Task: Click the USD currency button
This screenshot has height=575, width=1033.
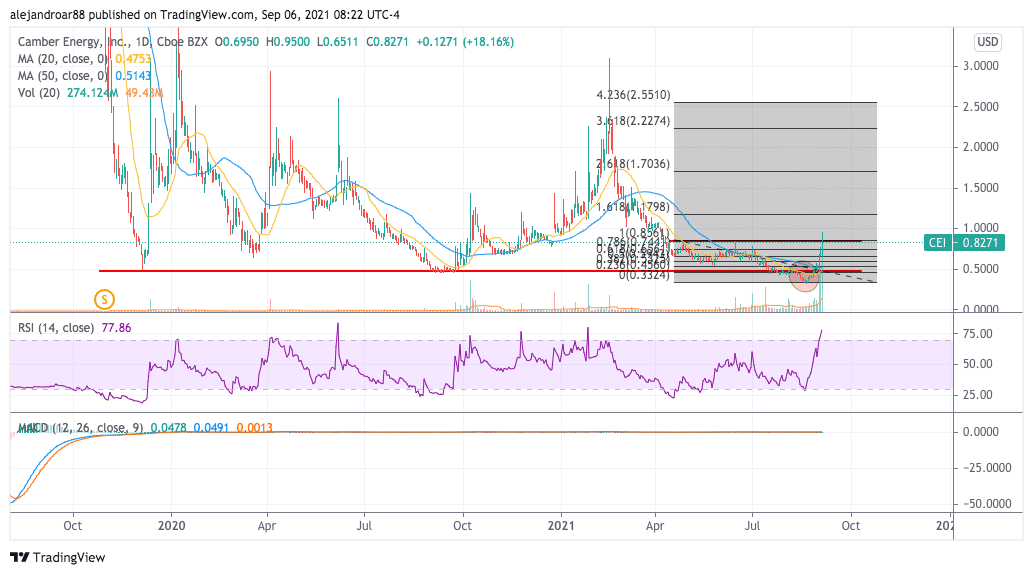Action: pyautogui.click(x=987, y=42)
